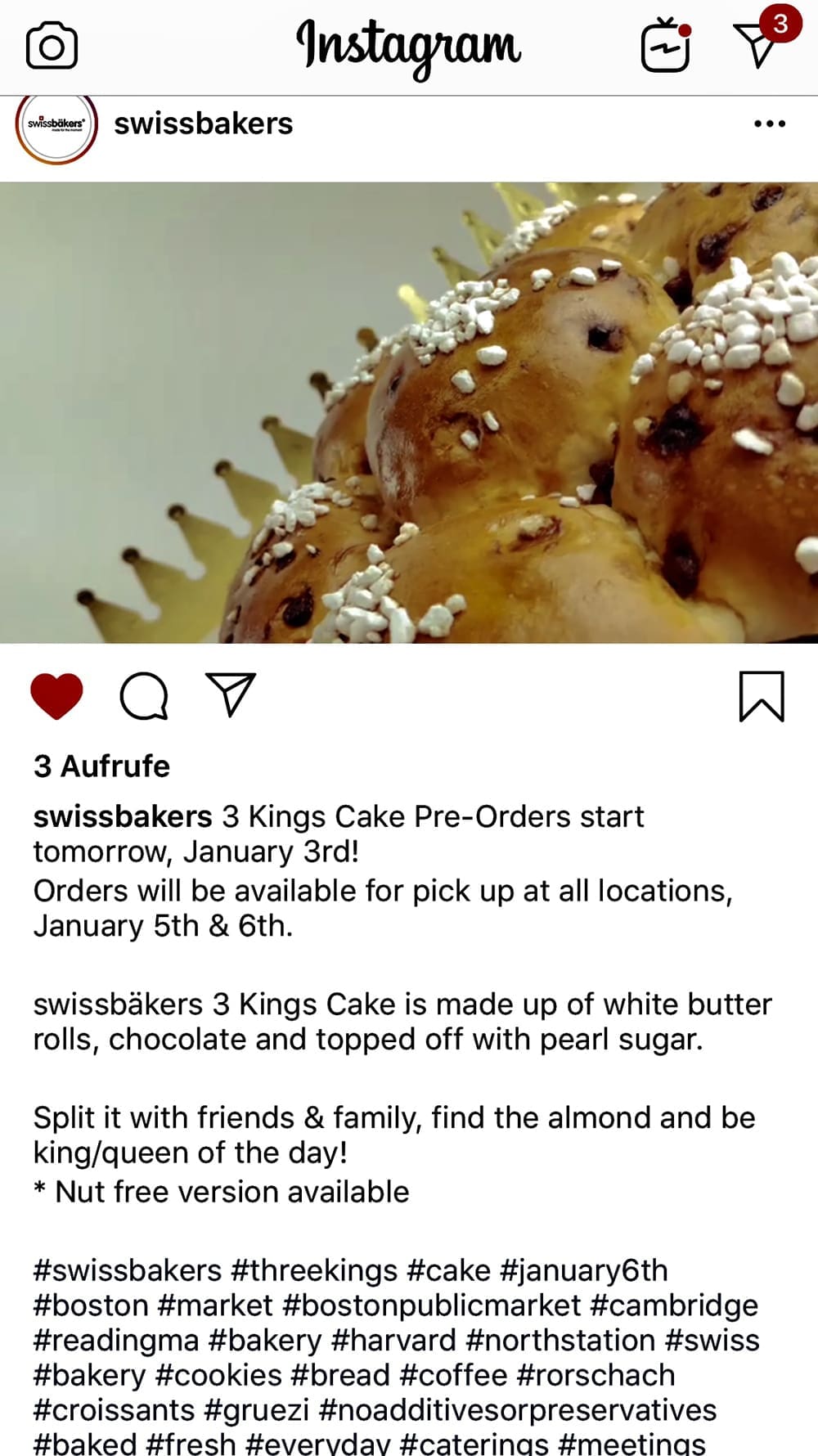This screenshot has height=1456, width=818.
Task: Open swissbakers profile picture
Action: pyautogui.click(x=56, y=125)
